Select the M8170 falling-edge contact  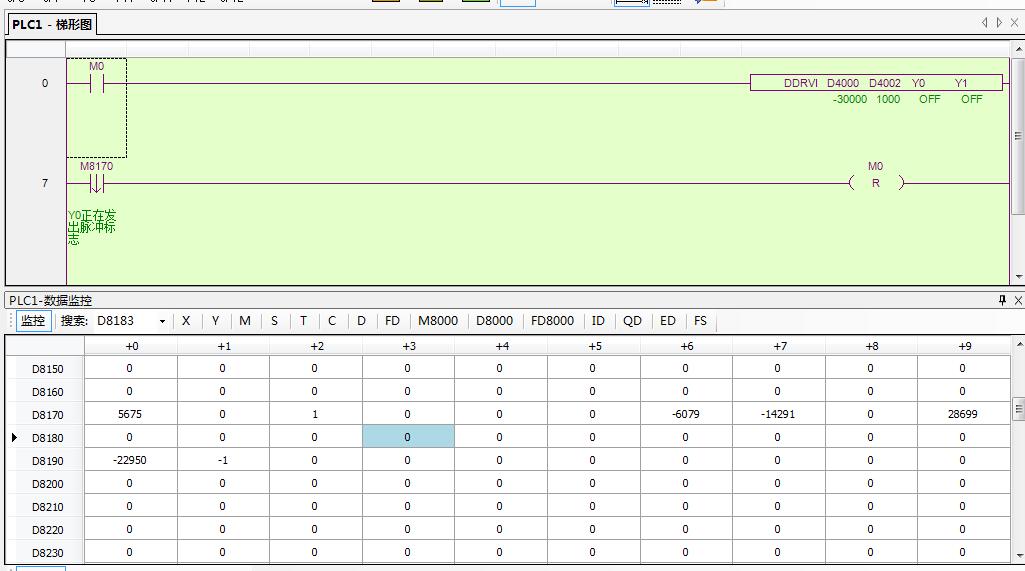[x=96, y=183]
